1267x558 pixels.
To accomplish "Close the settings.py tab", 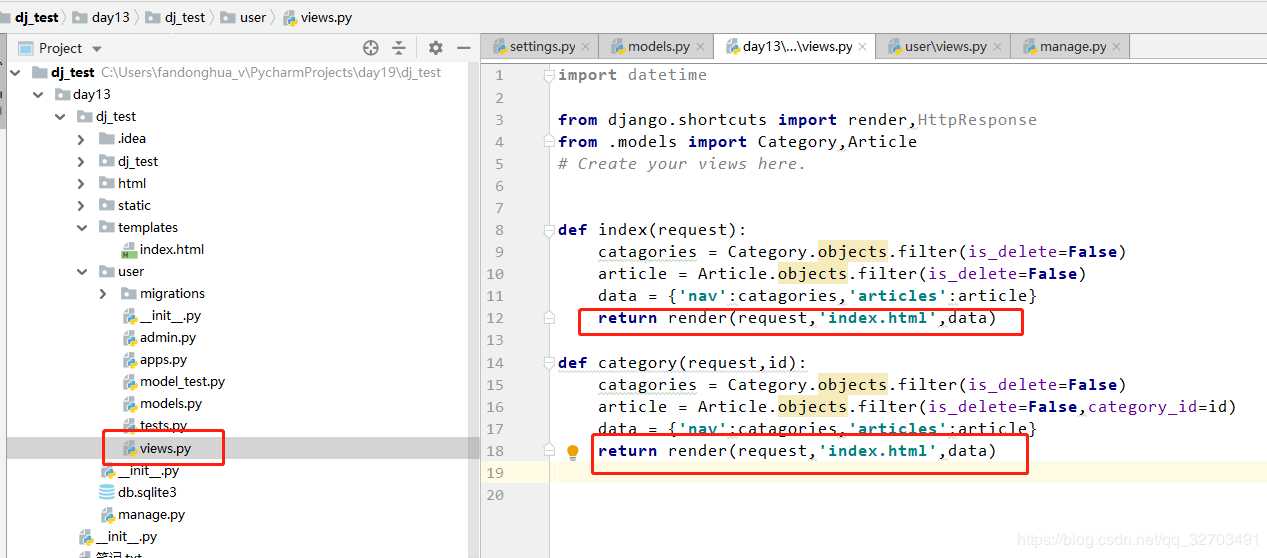I will (588, 46).
